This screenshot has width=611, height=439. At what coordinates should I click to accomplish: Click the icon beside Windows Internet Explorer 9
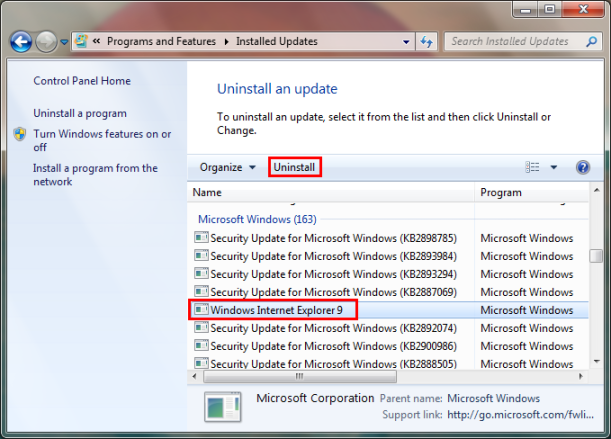pos(201,309)
